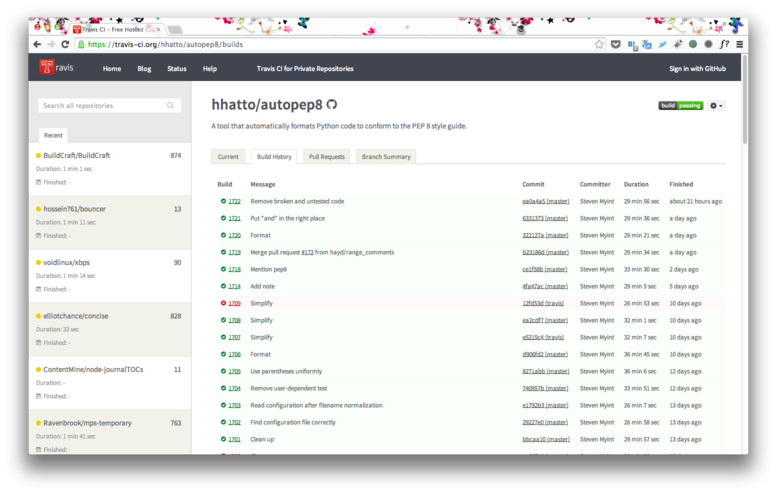Select the Recent tab in sidebar
777x494 pixels.
pos(53,135)
